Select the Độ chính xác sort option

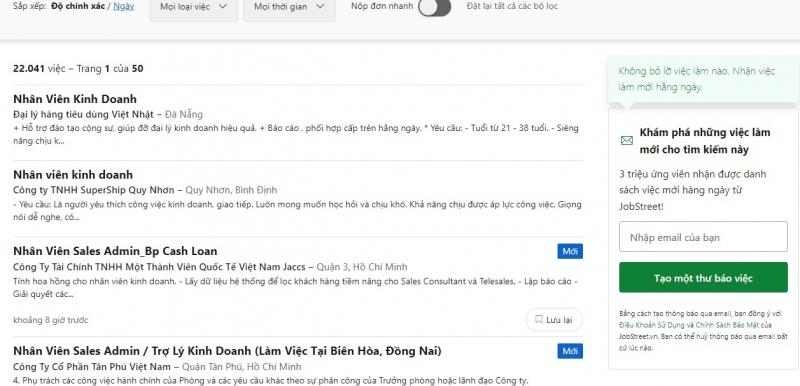click(78, 6)
